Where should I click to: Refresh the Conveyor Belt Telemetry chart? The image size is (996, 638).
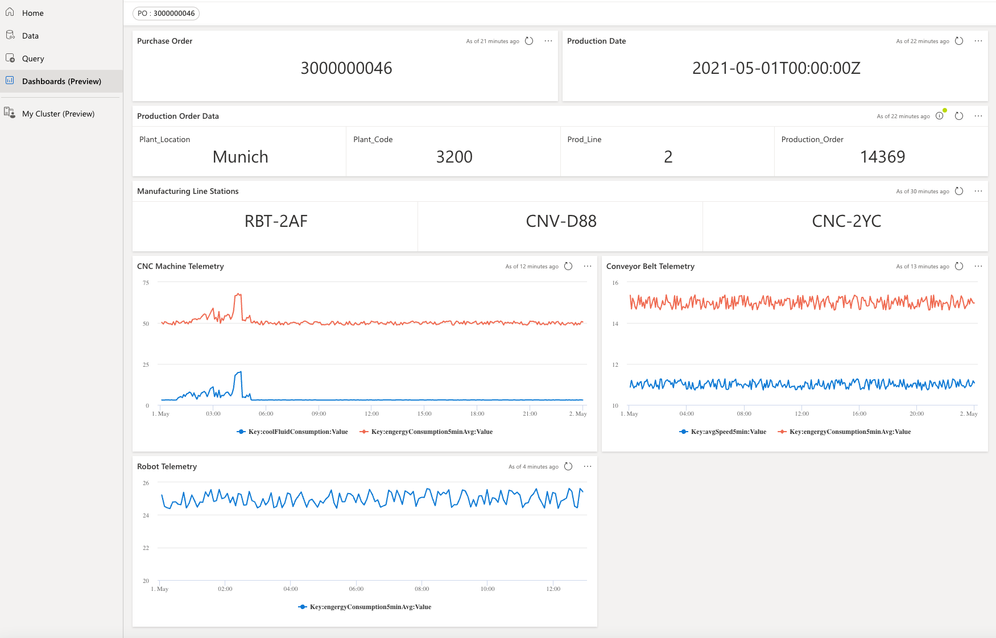[959, 266]
